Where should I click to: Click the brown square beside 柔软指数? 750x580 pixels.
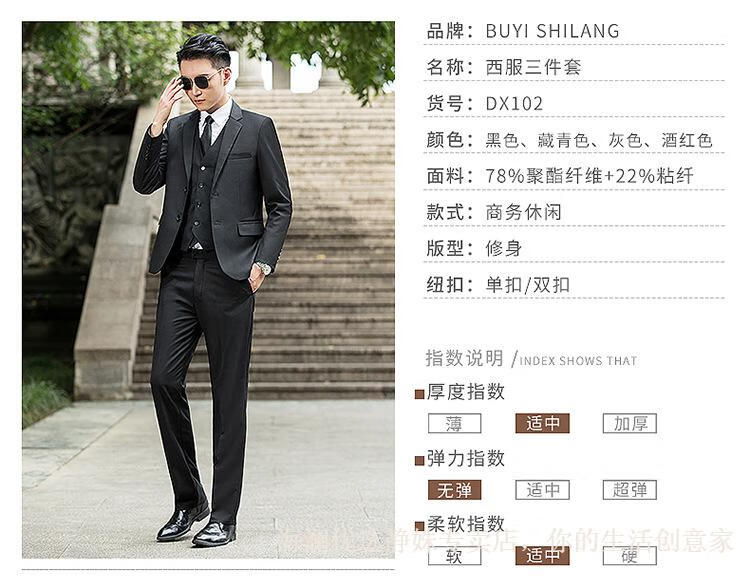point(419,526)
